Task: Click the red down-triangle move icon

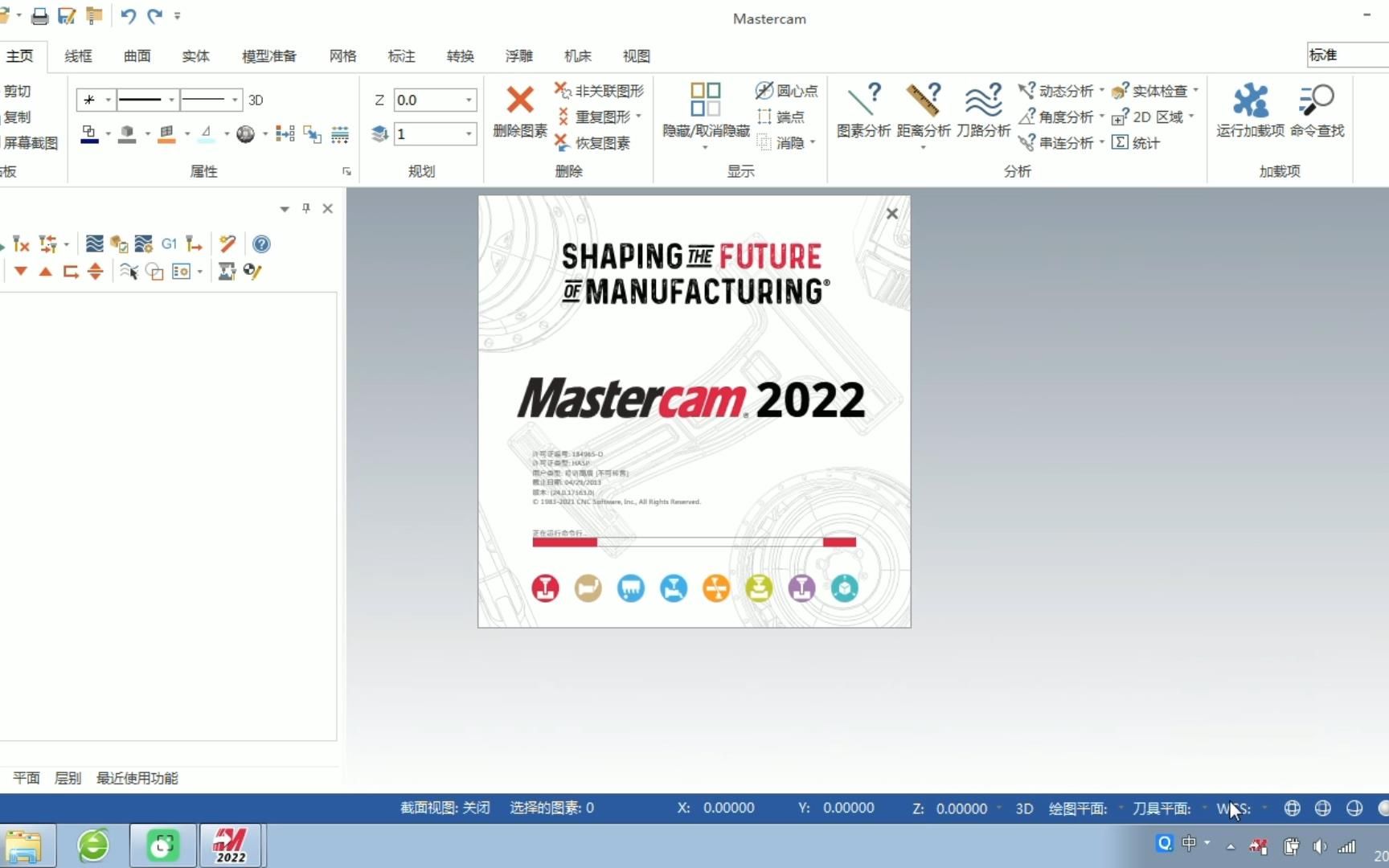Action: coord(21,272)
